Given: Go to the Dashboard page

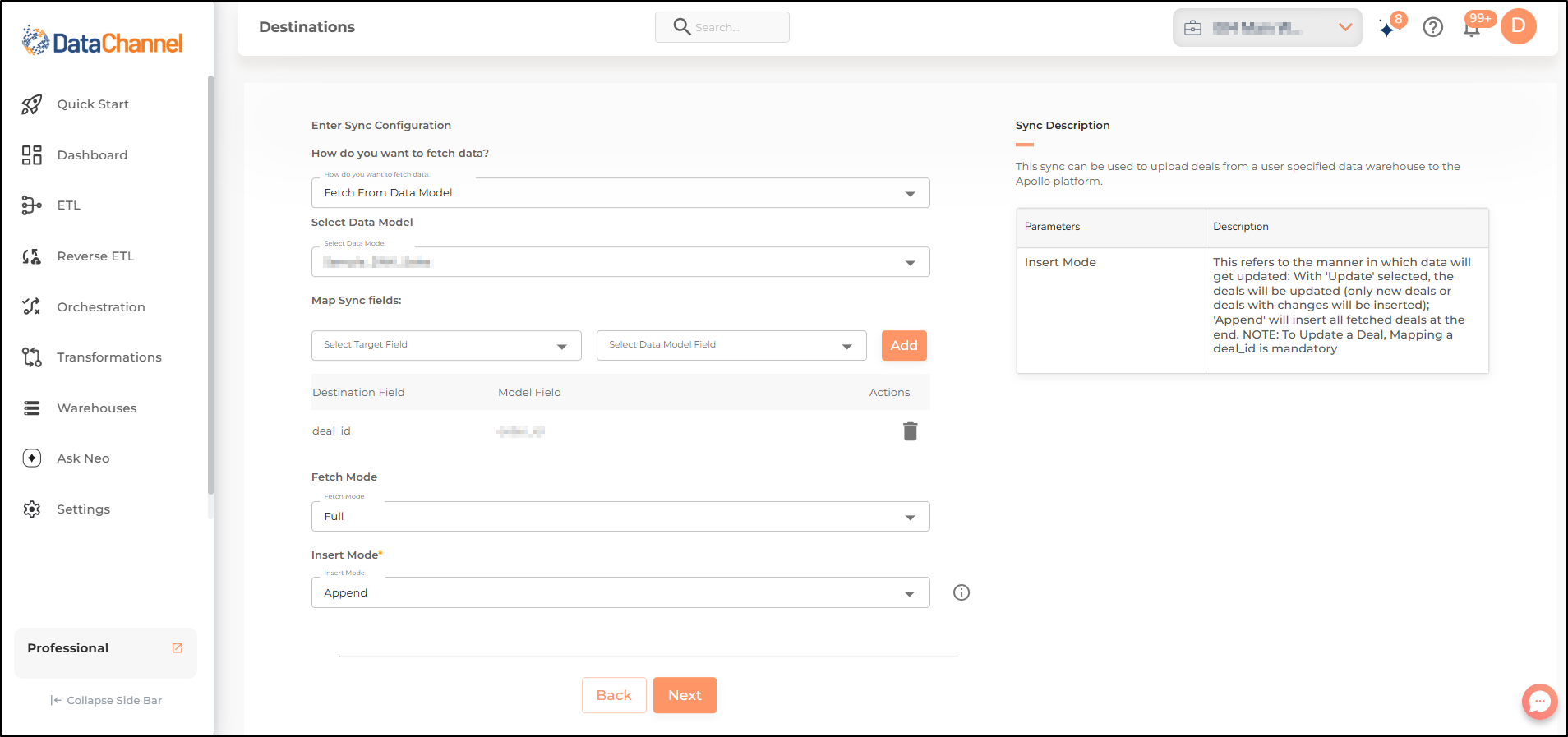Looking at the screenshot, I should click(92, 155).
